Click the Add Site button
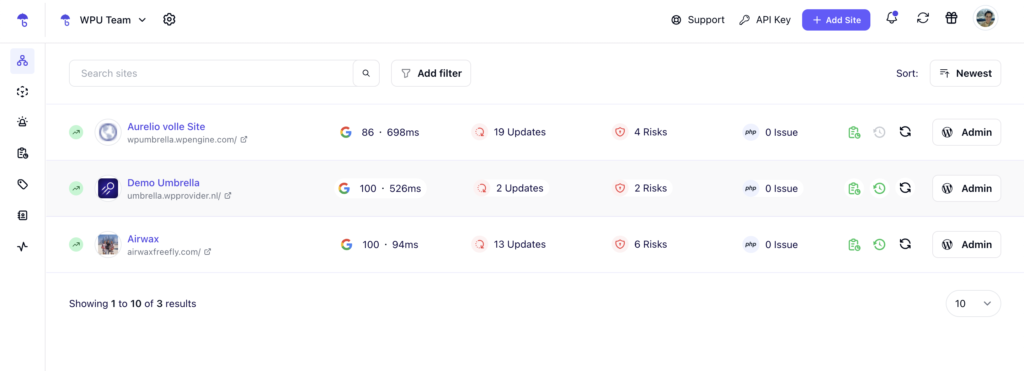1024x371 pixels. click(836, 20)
